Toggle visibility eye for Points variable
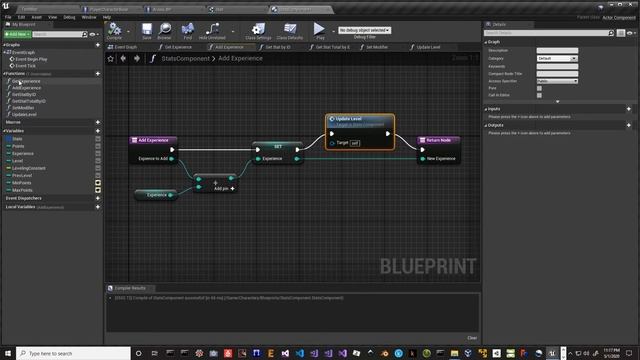Screen dimensions: 640x360 pyautogui.click(x=98, y=146)
